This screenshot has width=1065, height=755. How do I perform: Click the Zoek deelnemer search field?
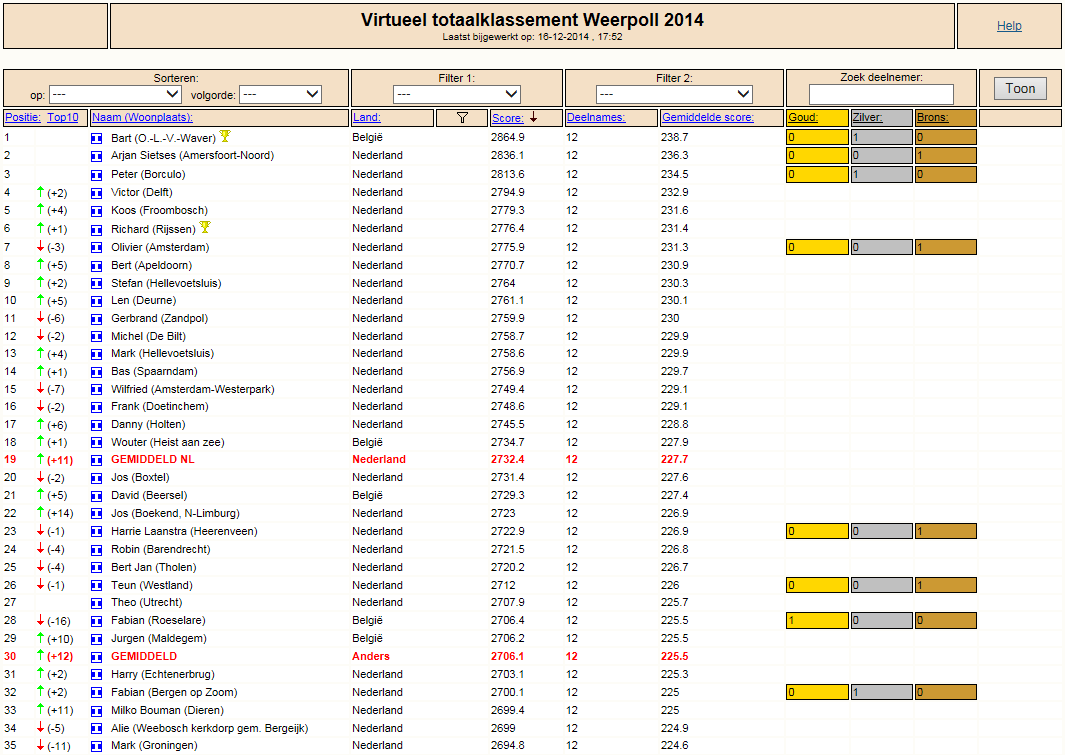pos(881,94)
